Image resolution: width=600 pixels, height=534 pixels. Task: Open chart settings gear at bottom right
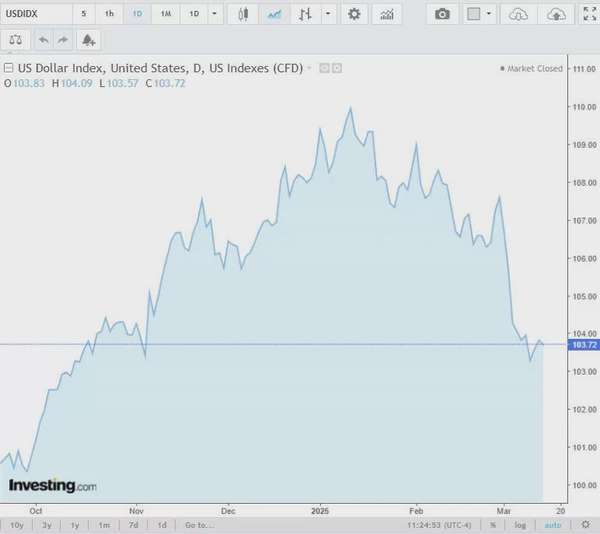coord(585,524)
